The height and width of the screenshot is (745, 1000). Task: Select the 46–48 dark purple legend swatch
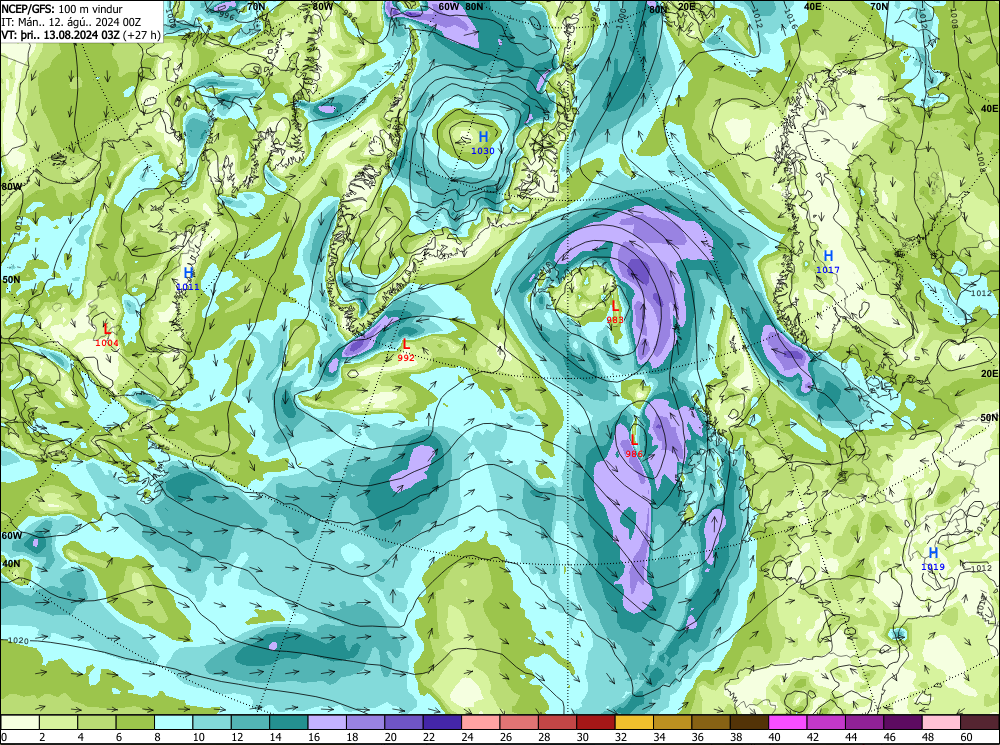(903, 722)
